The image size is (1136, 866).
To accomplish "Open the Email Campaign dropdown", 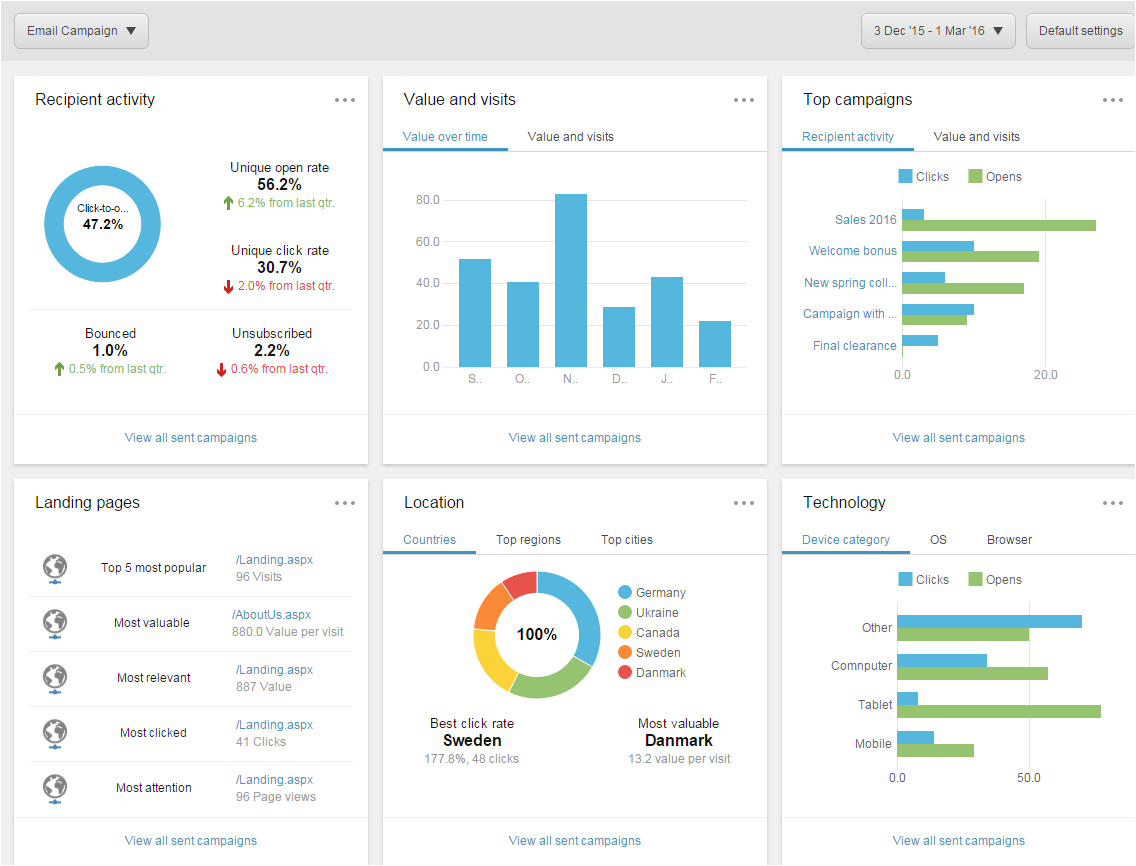I will tap(80, 30).
